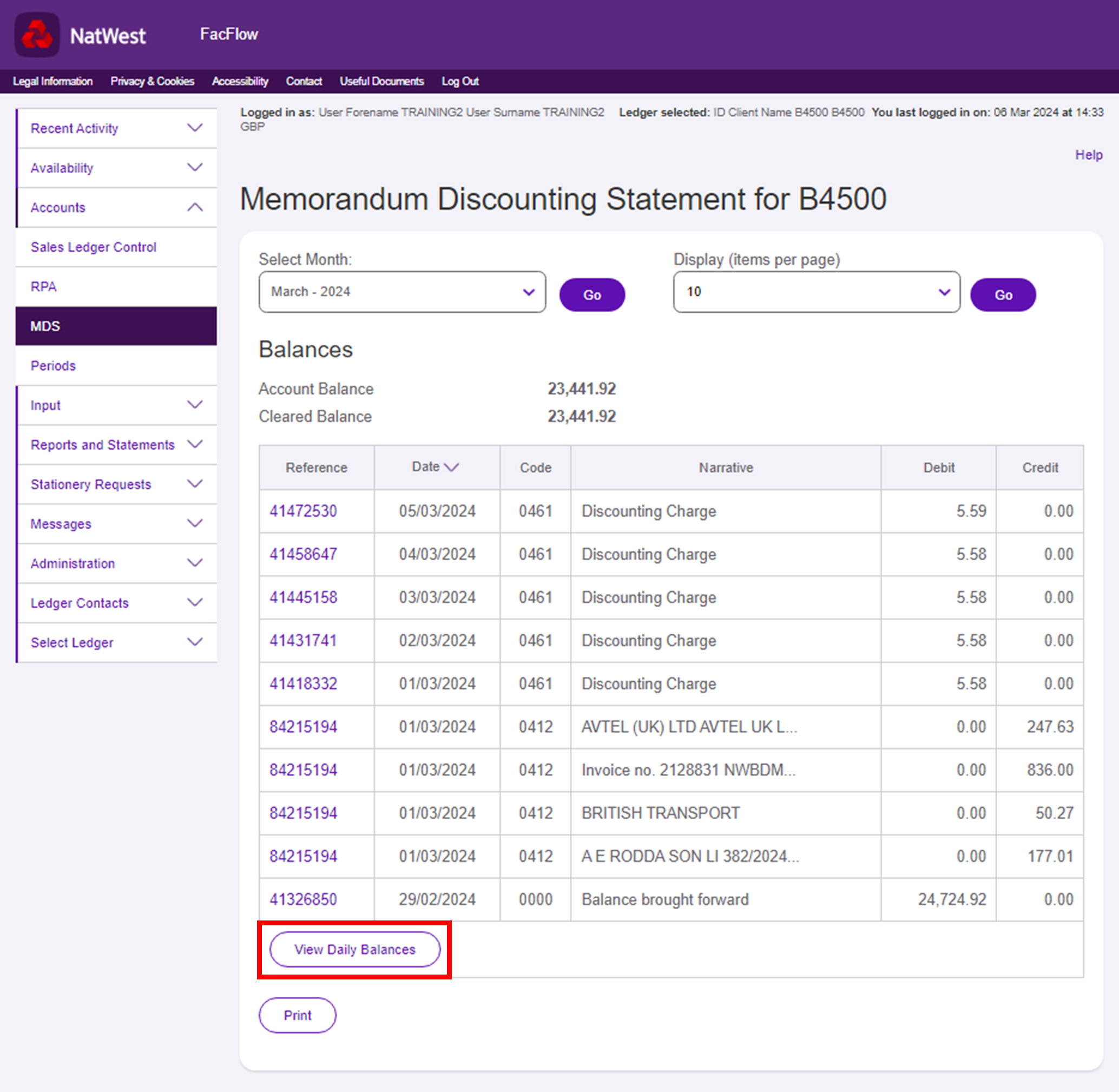Open the items per page dropdown
This screenshot has height=1092, width=1119.
click(816, 292)
